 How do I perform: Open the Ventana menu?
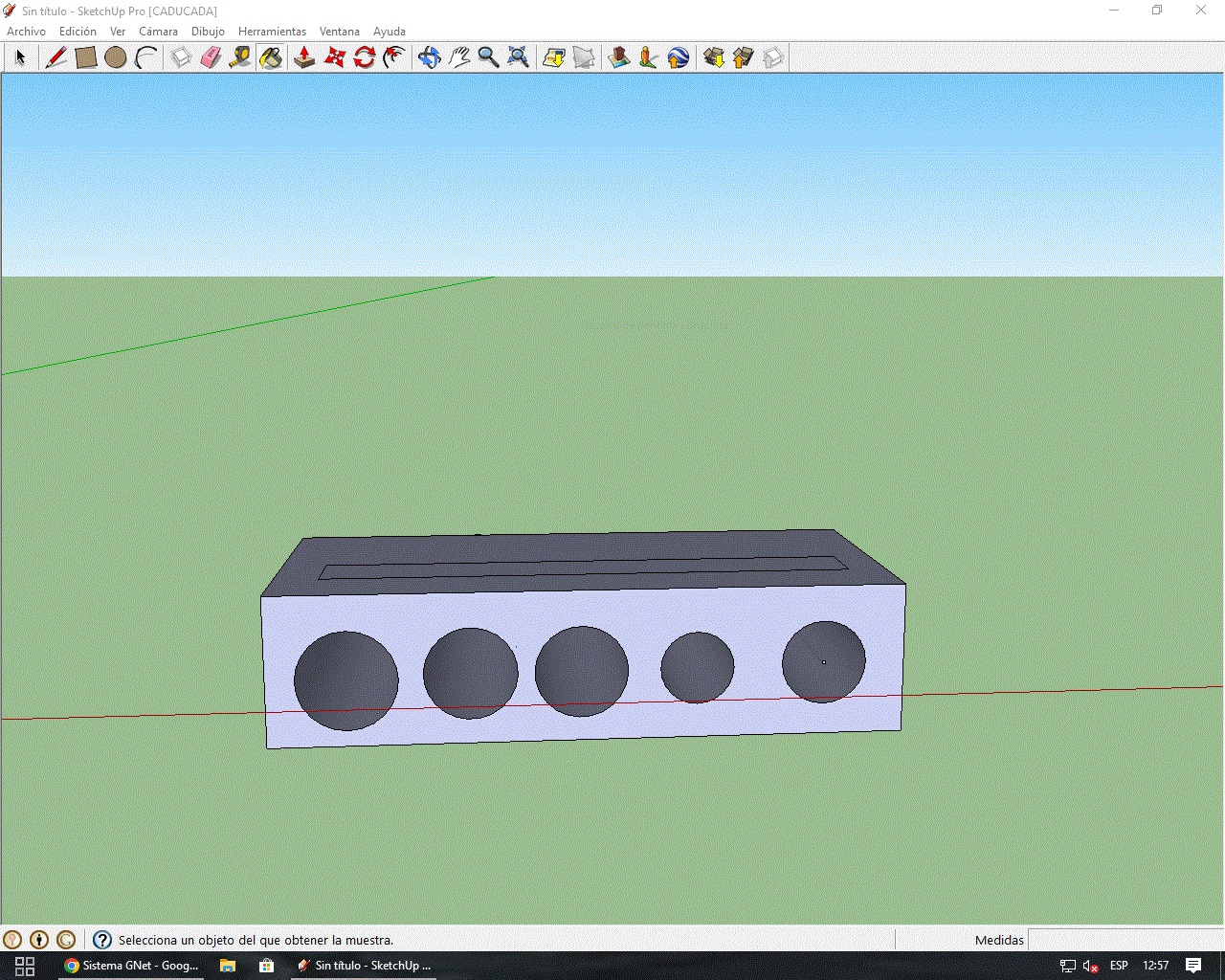[339, 32]
